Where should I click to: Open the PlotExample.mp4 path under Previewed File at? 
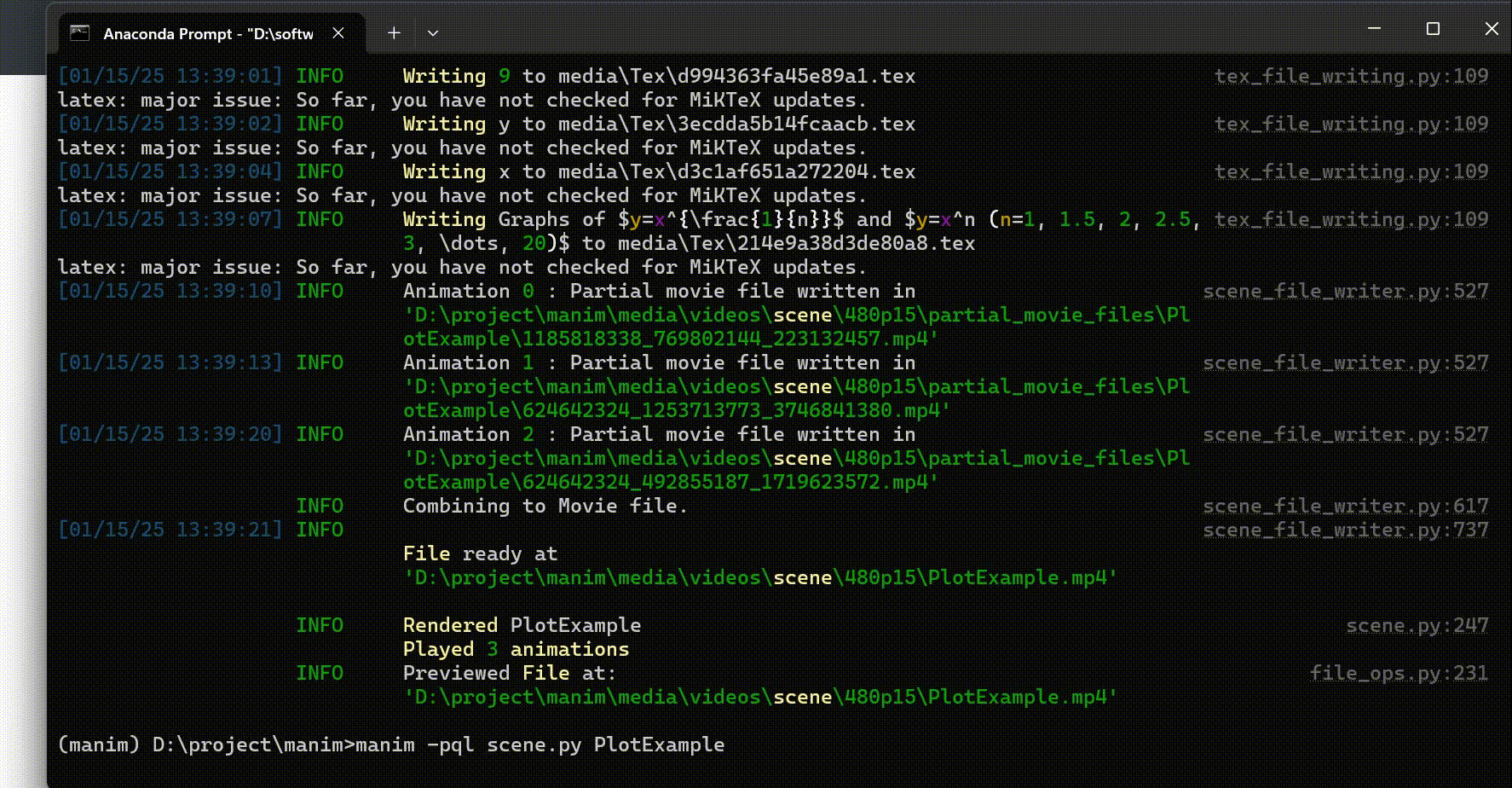point(759,698)
